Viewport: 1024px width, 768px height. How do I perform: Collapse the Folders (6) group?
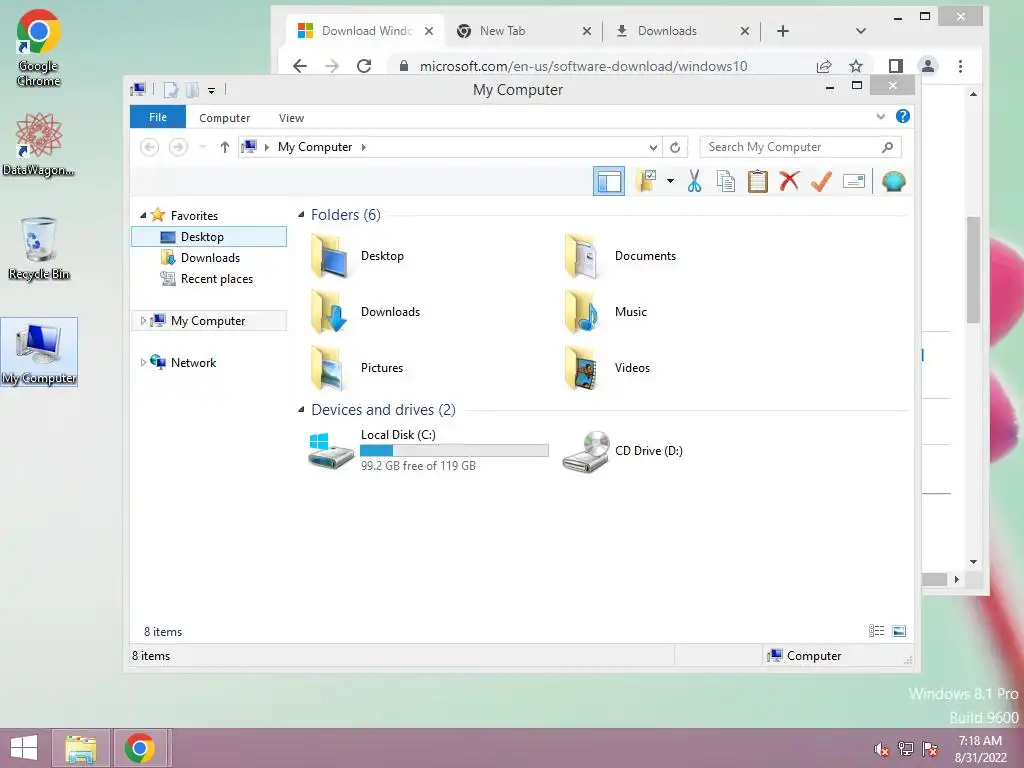(301, 214)
